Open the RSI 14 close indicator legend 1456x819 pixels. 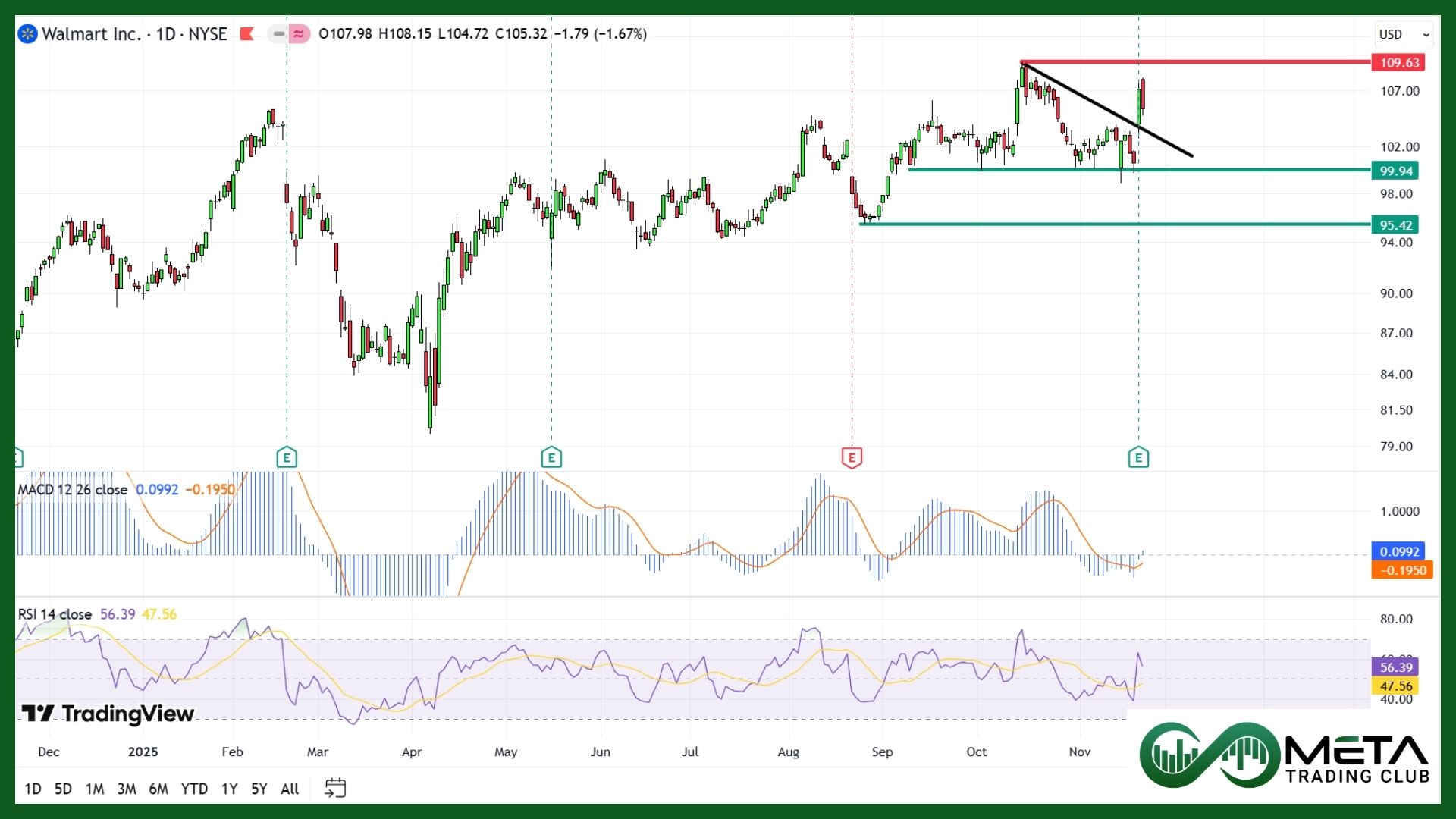coord(55,614)
